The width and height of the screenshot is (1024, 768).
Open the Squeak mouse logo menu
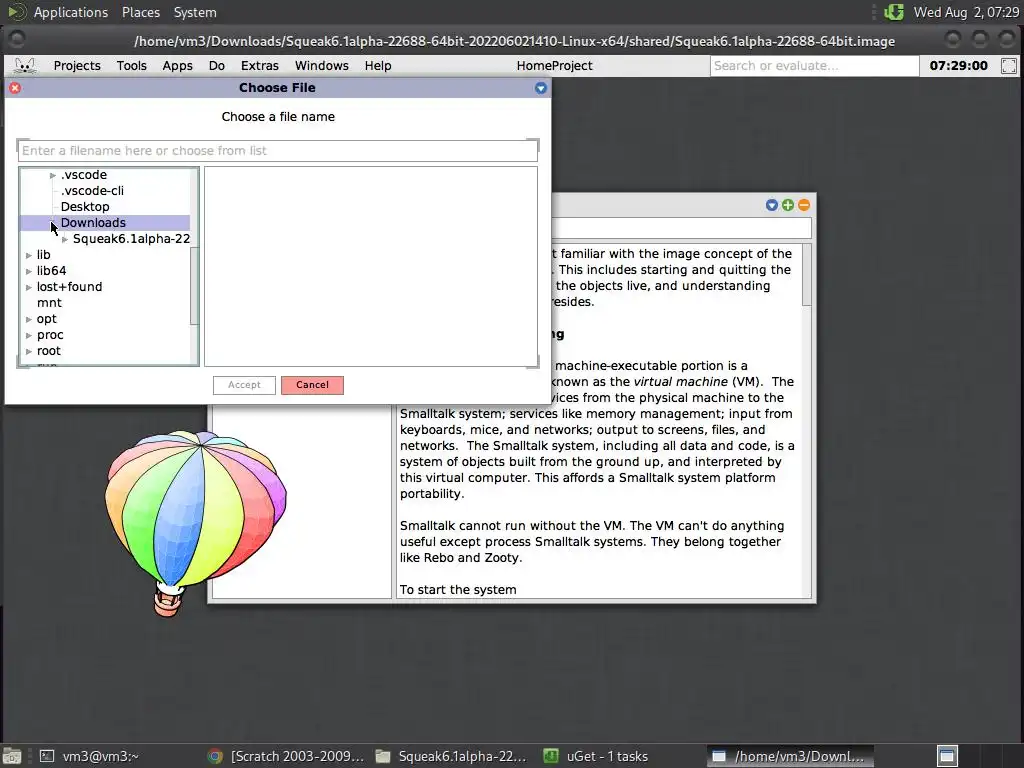point(25,66)
